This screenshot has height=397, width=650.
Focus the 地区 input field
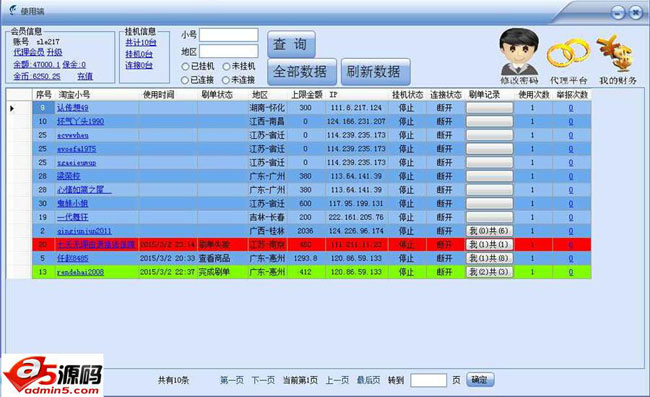pyautogui.click(x=229, y=51)
